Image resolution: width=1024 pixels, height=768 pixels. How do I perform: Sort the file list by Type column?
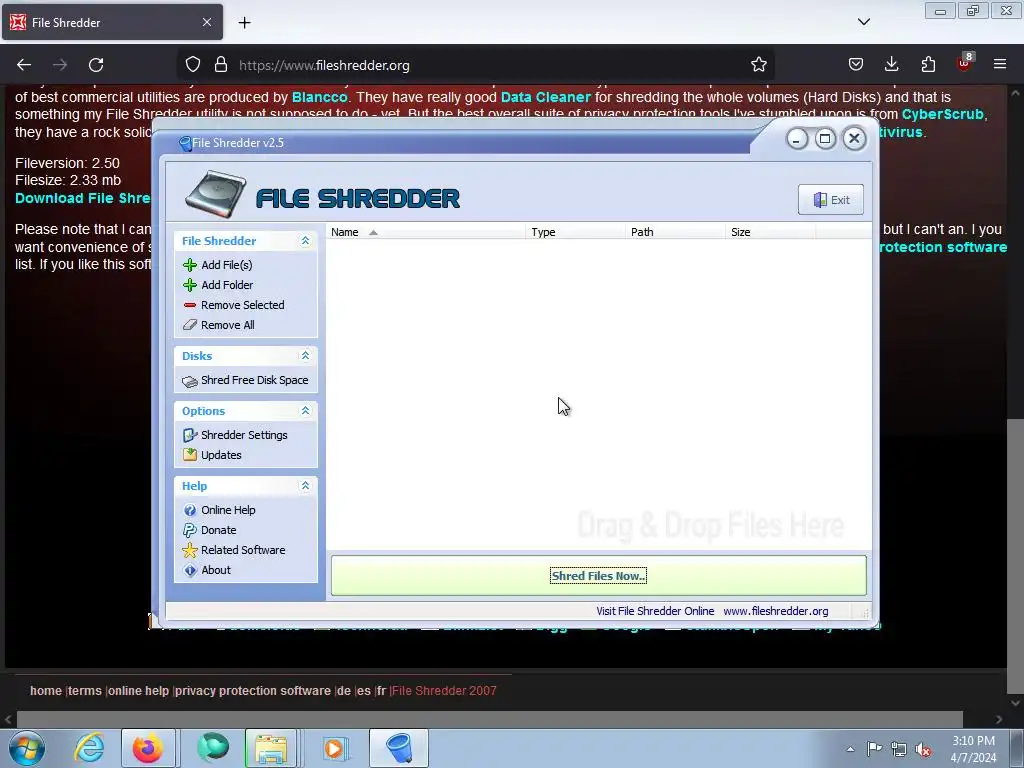tap(575, 232)
